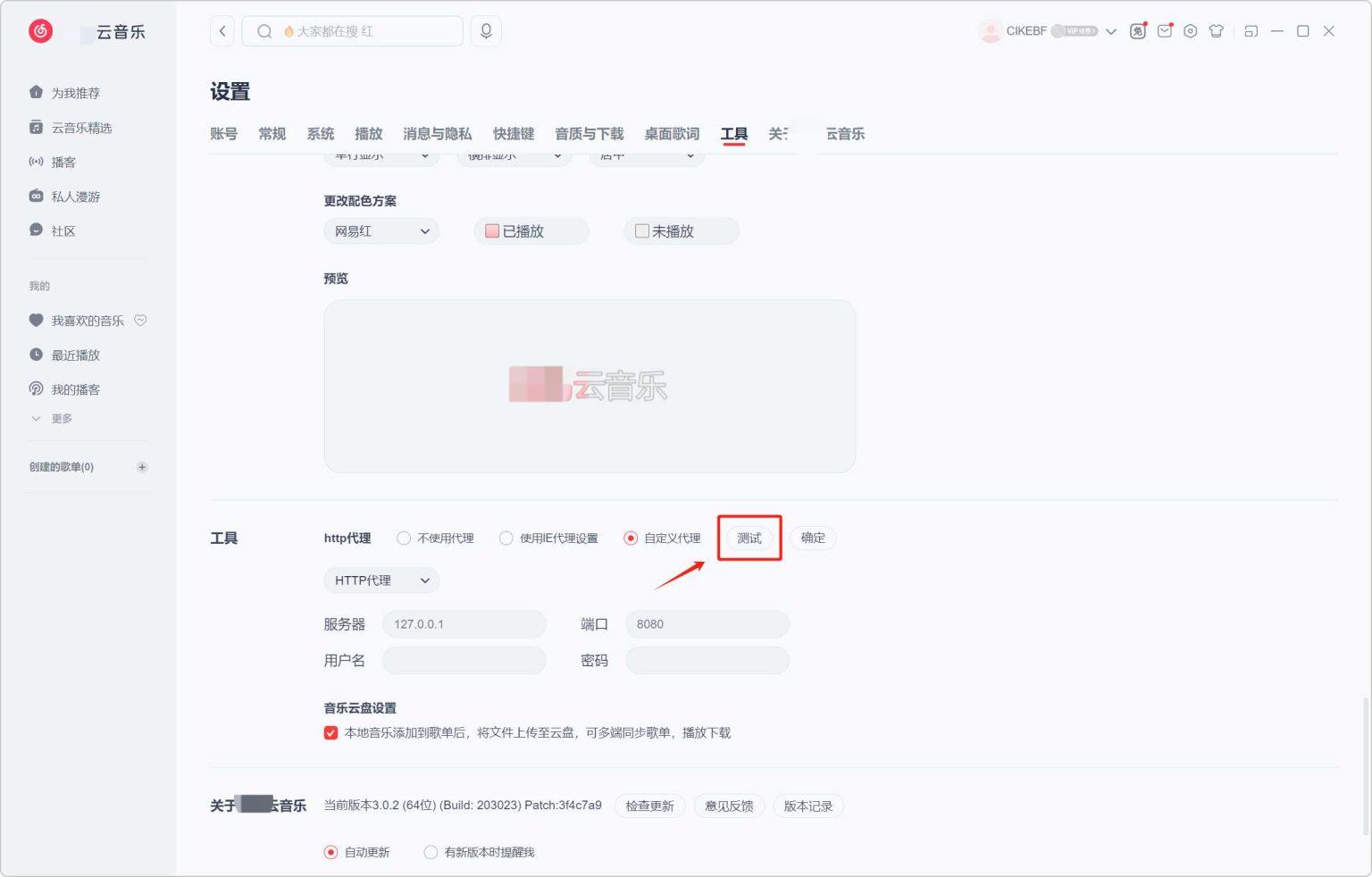This screenshot has height=877, width=1372.
Task: Switch to the 音质与下载 tab
Action: (x=589, y=134)
